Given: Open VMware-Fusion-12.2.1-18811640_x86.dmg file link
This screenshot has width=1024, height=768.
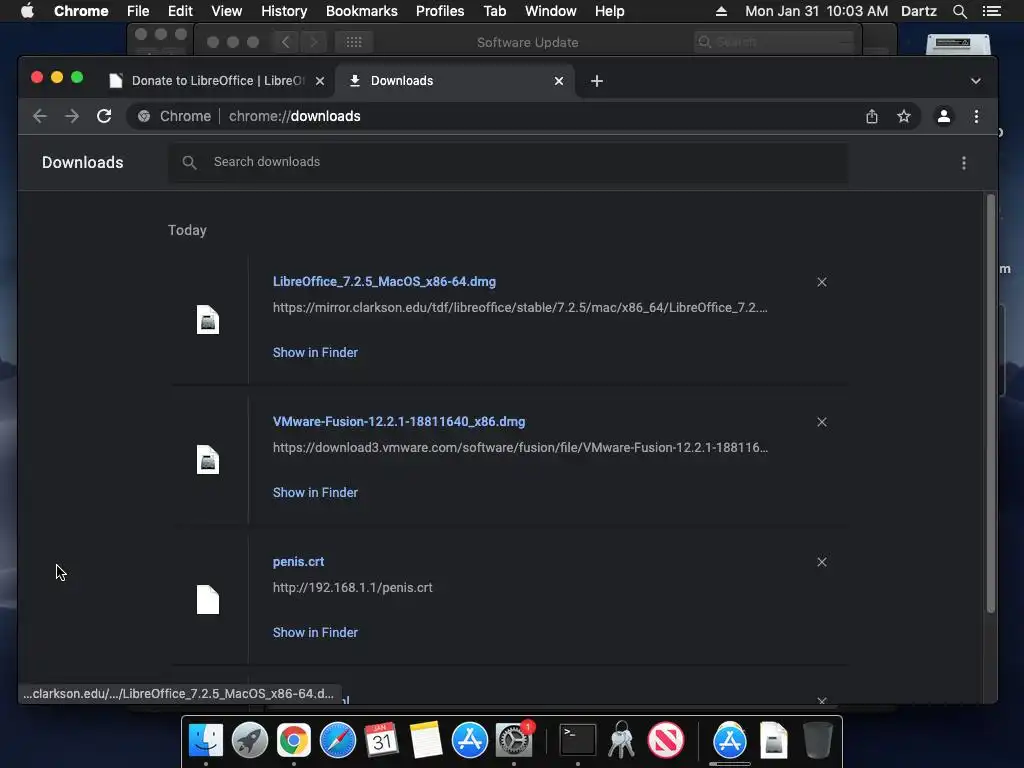Looking at the screenshot, I should click(x=399, y=421).
